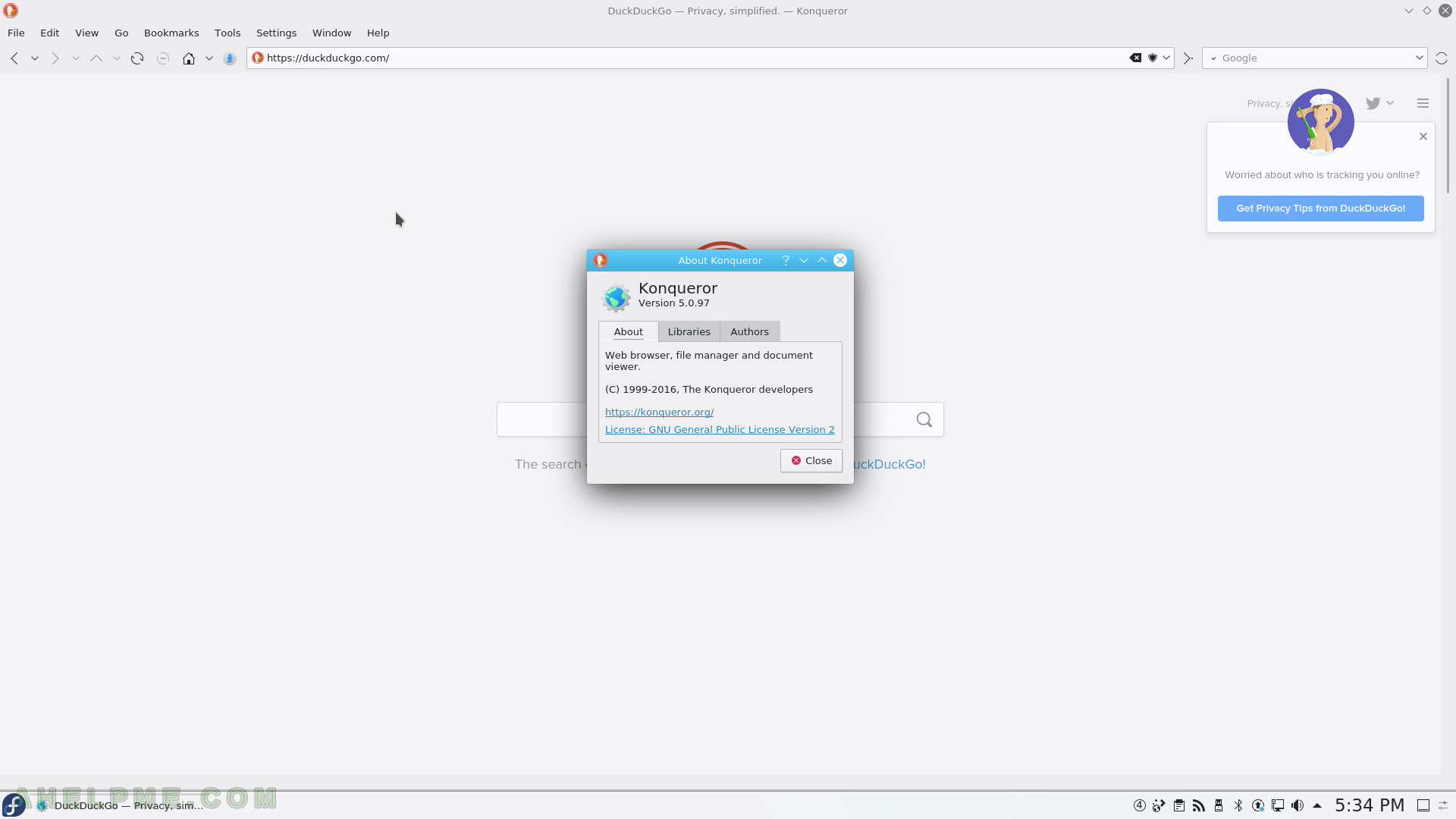The image size is (1456, 819).
Task: Open the GNU General Public License link
Action: click(x=720, y=429)
